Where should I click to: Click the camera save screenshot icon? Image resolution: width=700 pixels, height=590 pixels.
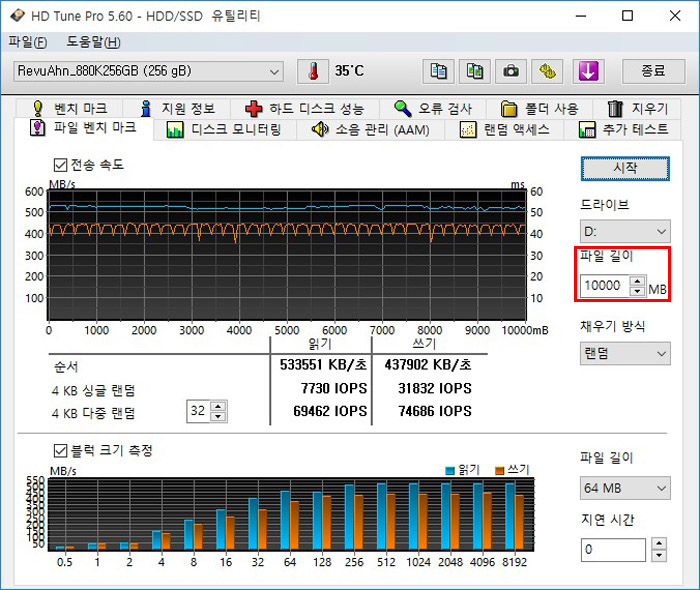point(511,71)
